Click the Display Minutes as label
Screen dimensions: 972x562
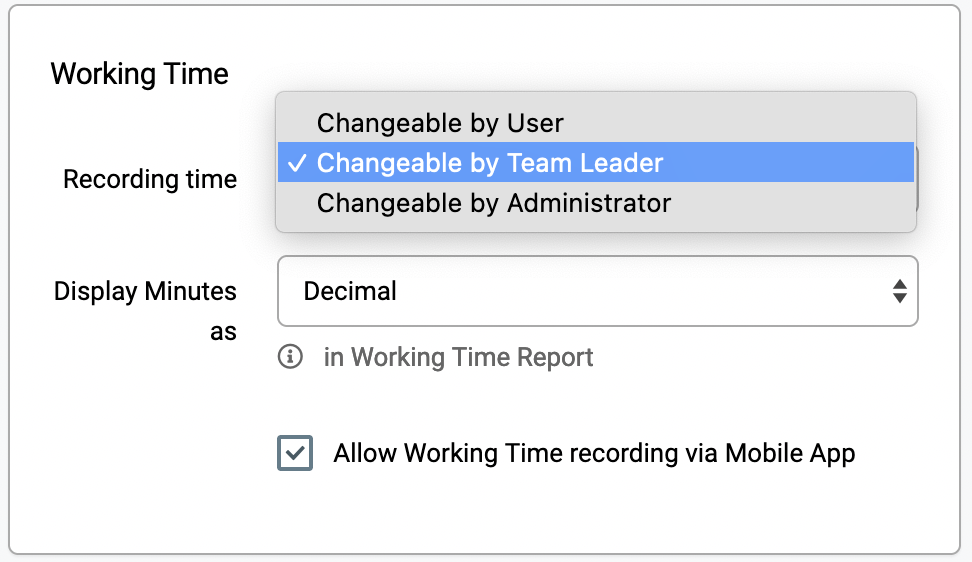[145, 311]
